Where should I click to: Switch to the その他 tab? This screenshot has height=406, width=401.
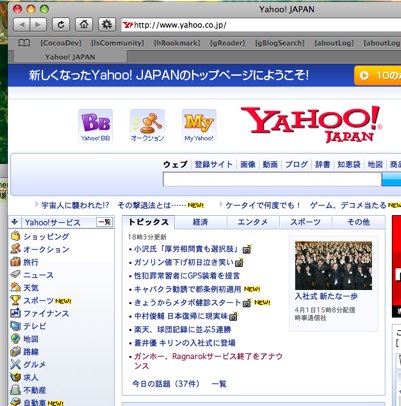click(359, 222)
